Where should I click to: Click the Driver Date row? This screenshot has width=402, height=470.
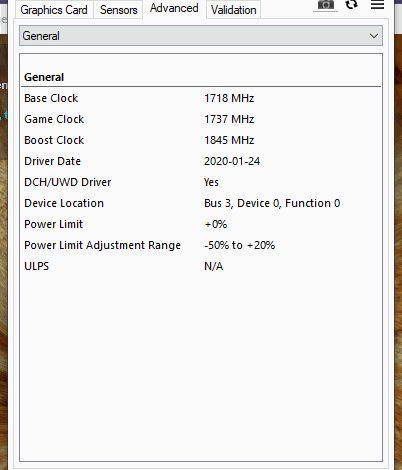201,161
